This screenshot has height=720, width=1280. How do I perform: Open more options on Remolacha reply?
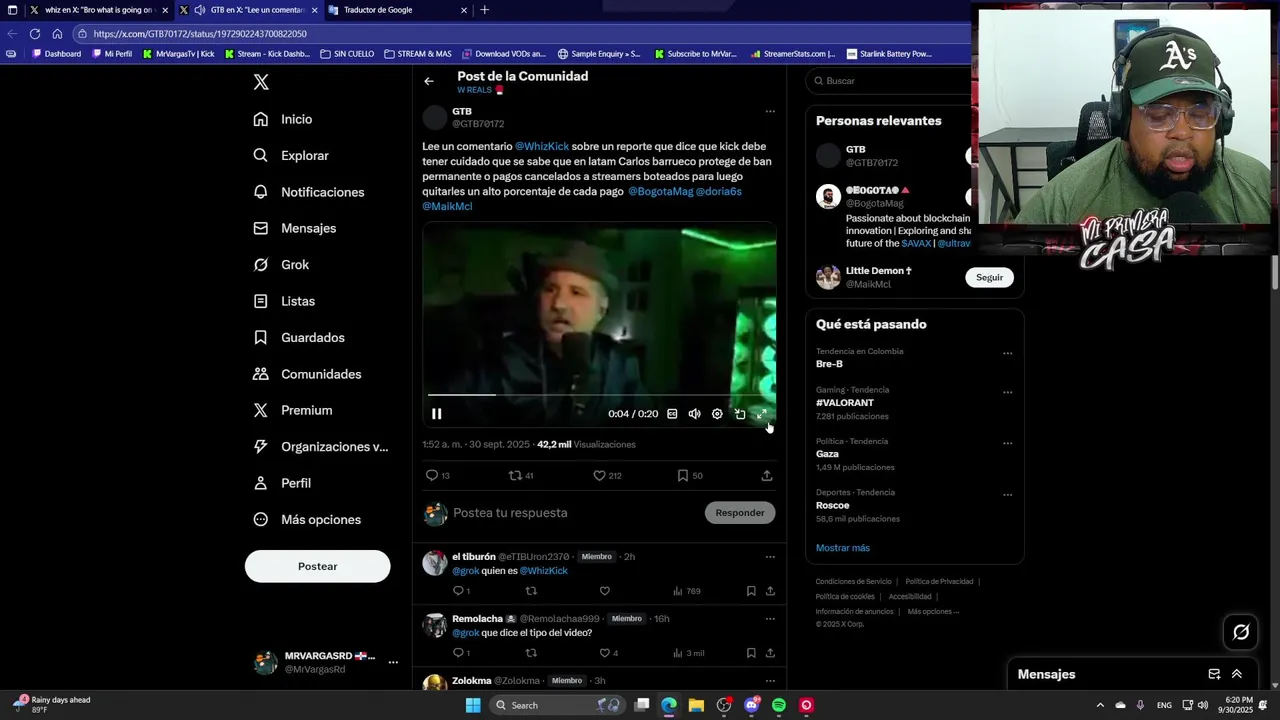tap(770, 619)
